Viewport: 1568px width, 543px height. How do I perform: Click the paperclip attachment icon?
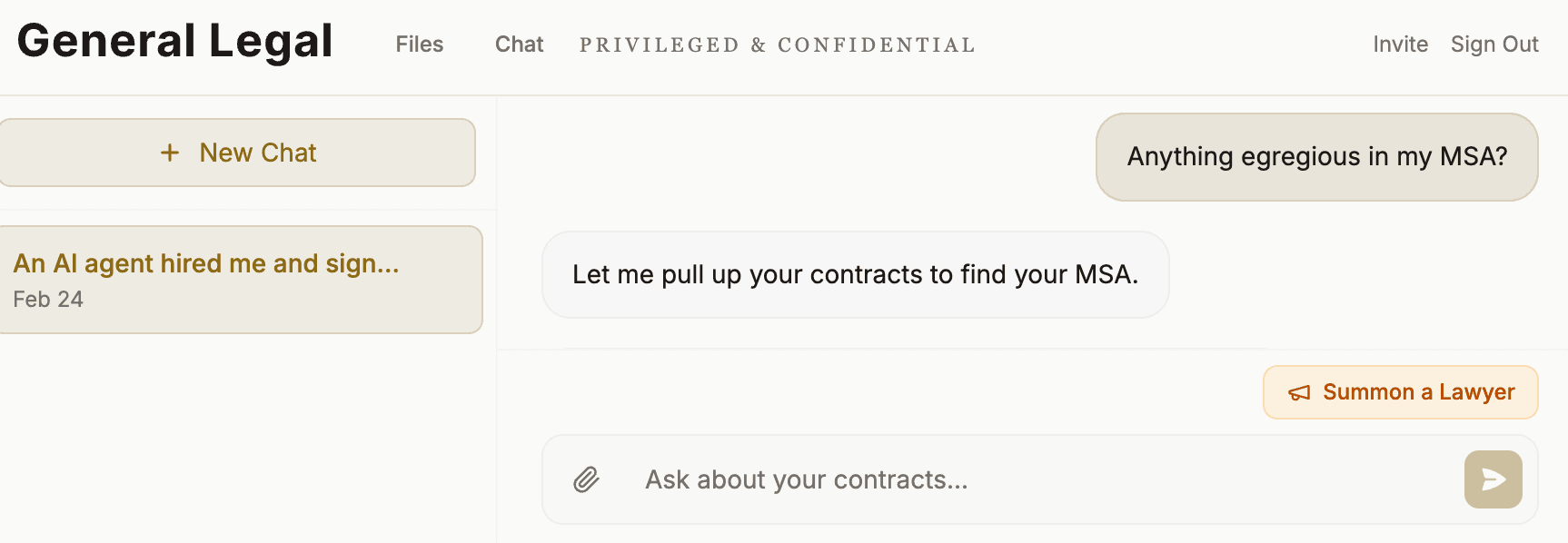click(586, 479)
